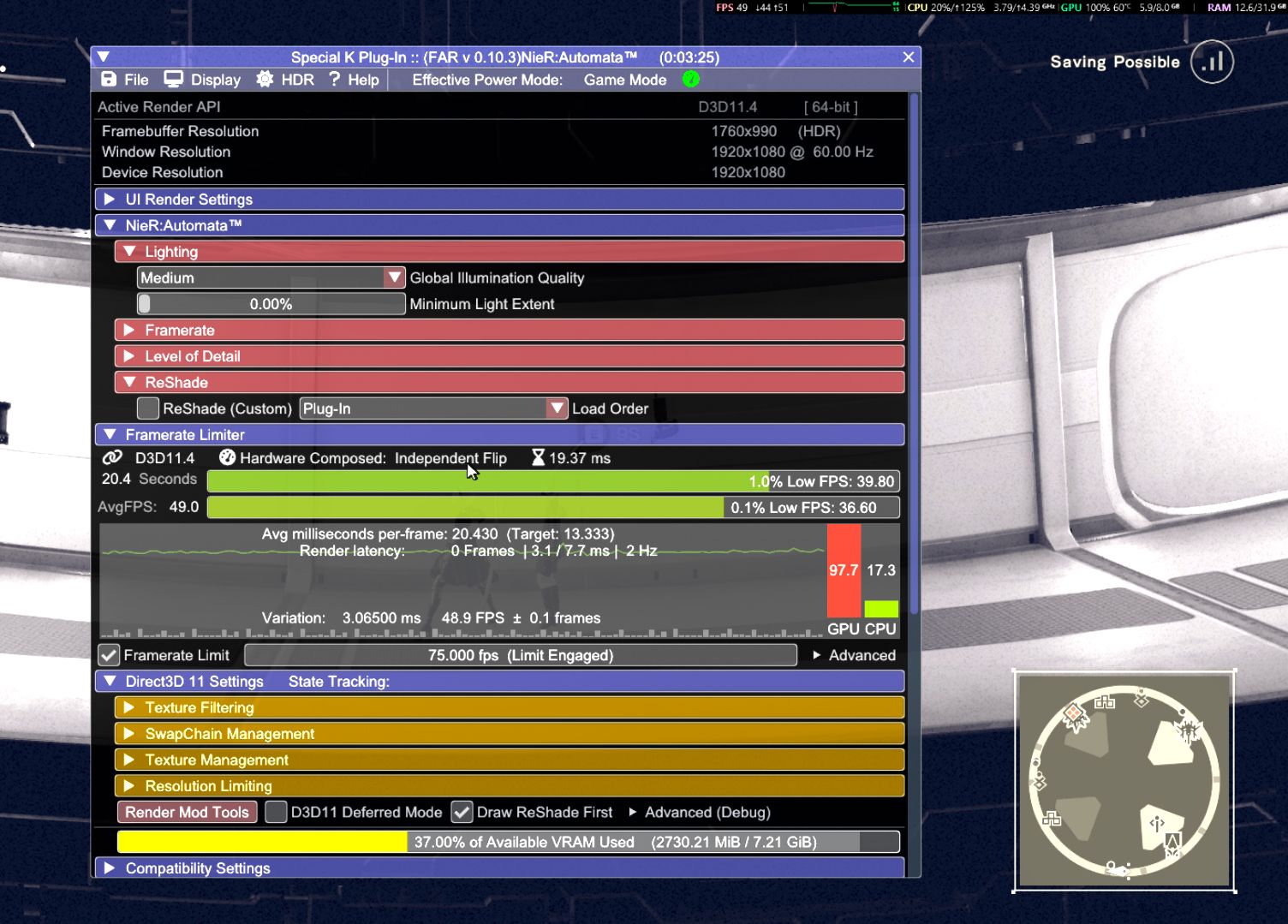Click the green CPU load bar
Screen dimensions: 1288x924
(x=881, y=609)
